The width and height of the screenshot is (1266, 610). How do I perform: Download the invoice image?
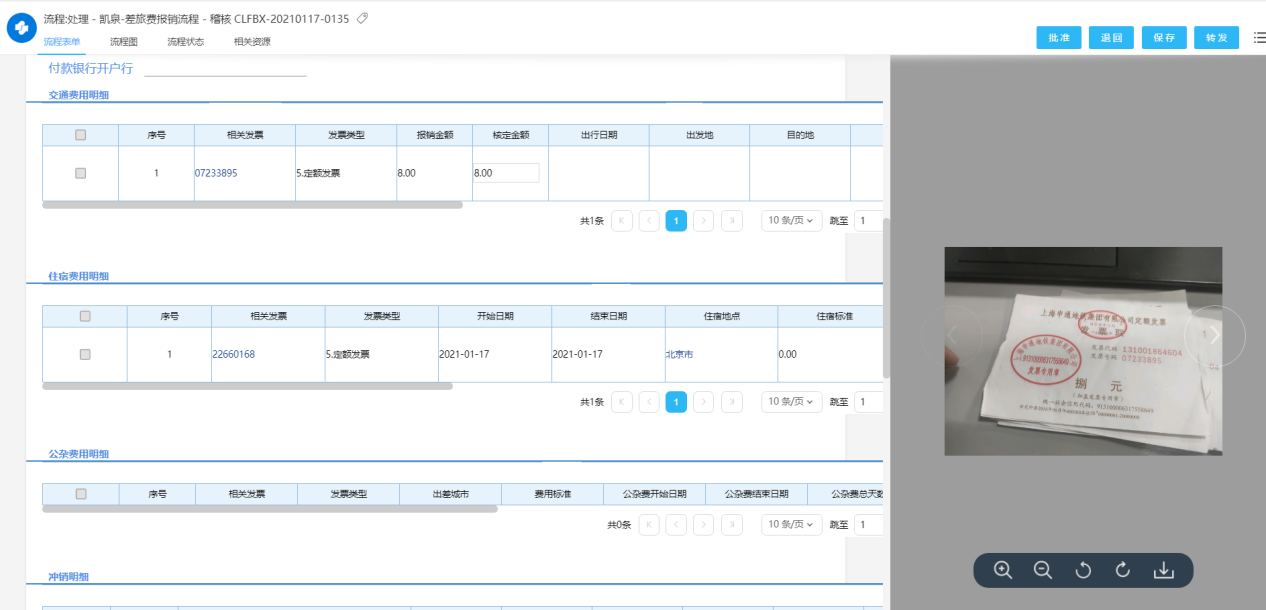(1163, 570)
